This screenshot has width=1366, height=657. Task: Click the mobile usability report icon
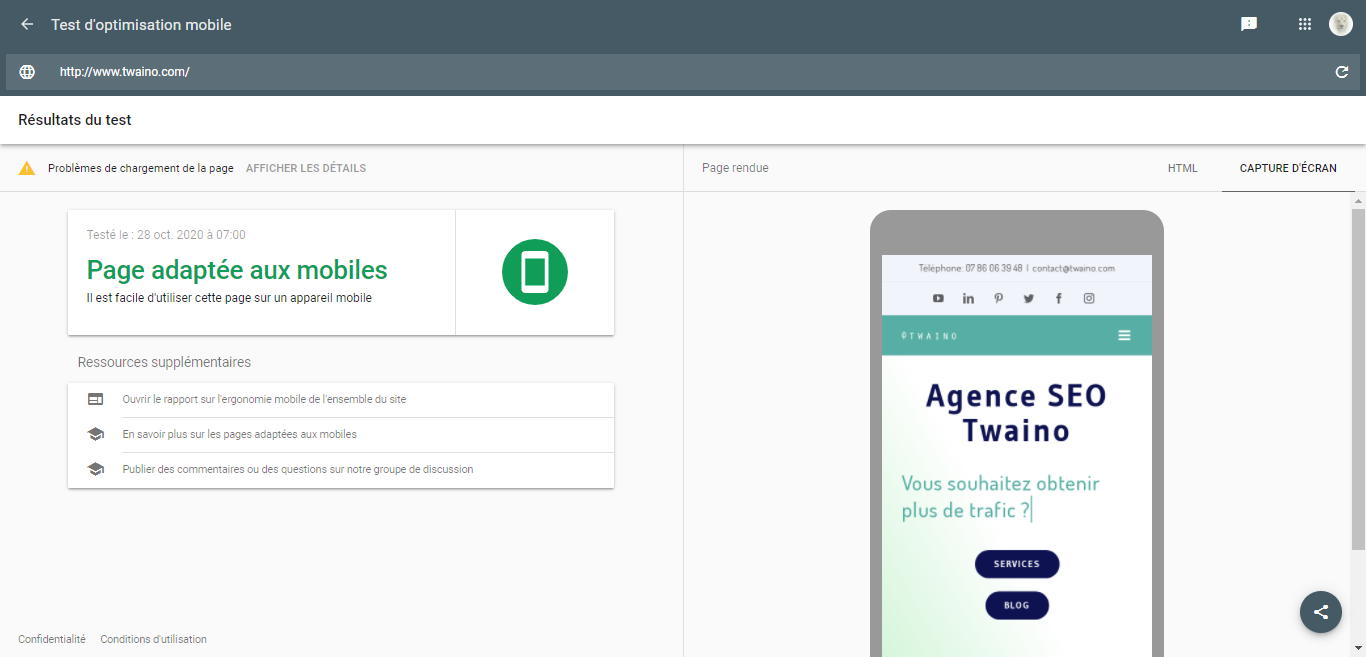[96, 399]
